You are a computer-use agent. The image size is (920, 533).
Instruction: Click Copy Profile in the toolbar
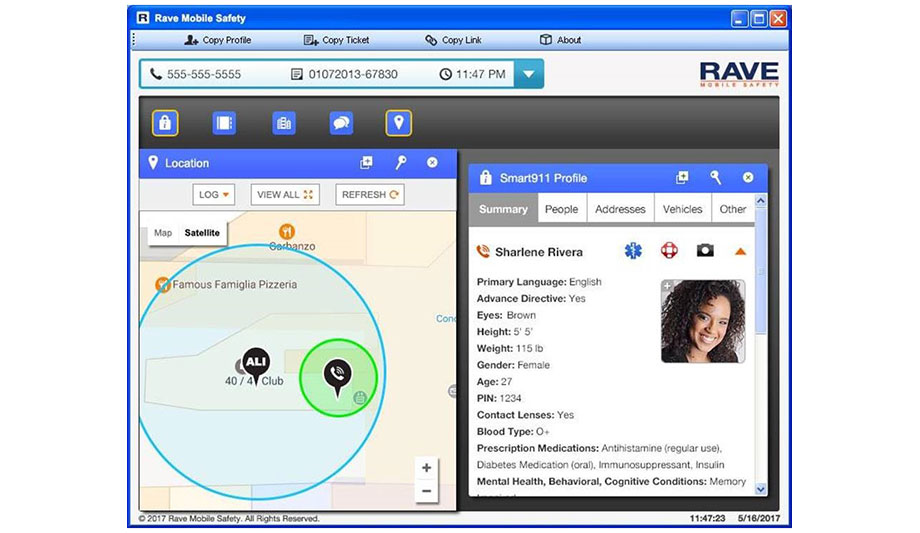pyautogui.click(x=218, y=40)
